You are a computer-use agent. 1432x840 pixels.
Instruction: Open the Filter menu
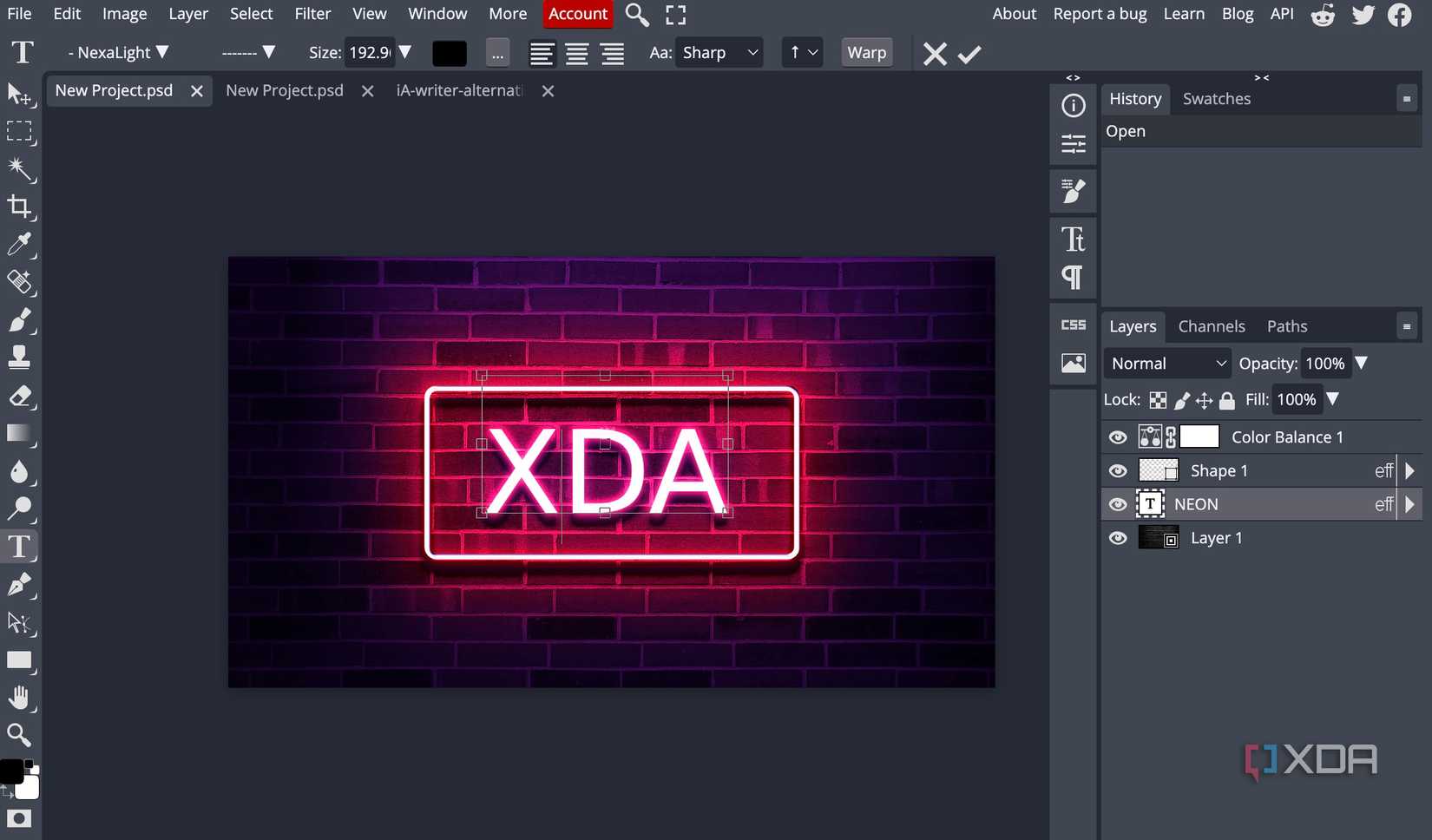pos(312,14)
